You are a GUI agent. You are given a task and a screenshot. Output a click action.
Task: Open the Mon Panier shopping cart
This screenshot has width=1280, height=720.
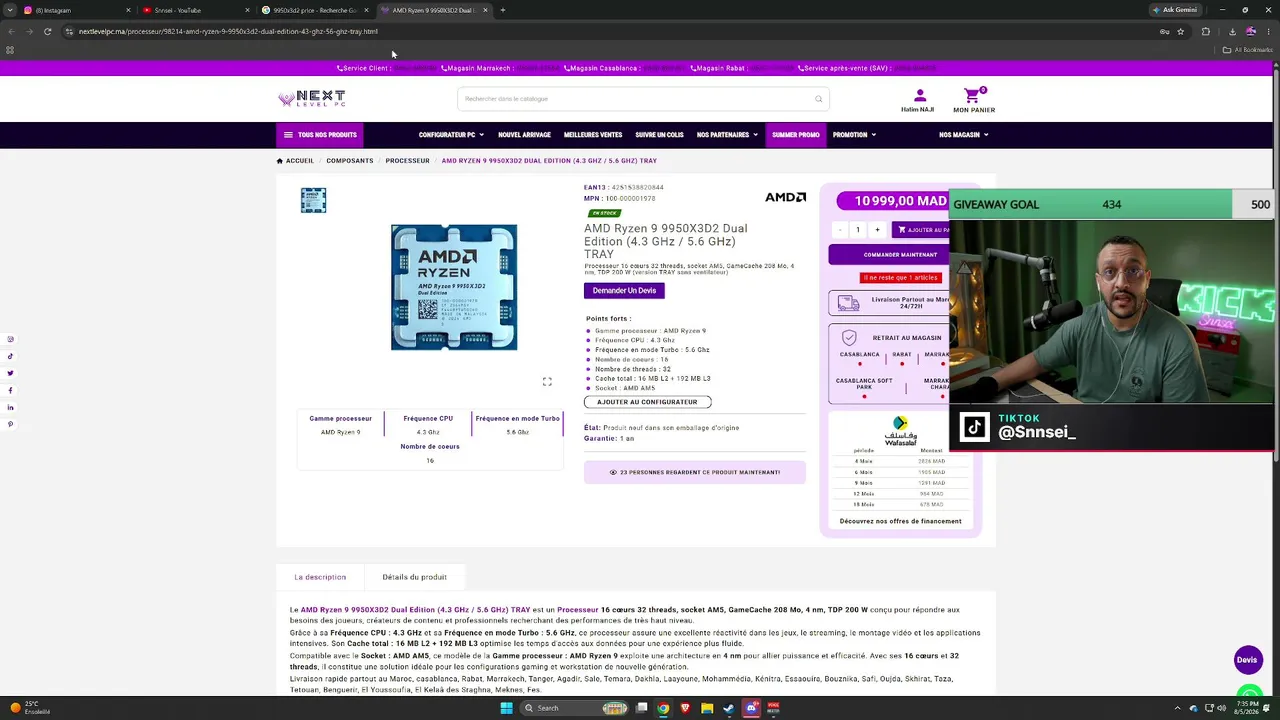click(973, 100)
